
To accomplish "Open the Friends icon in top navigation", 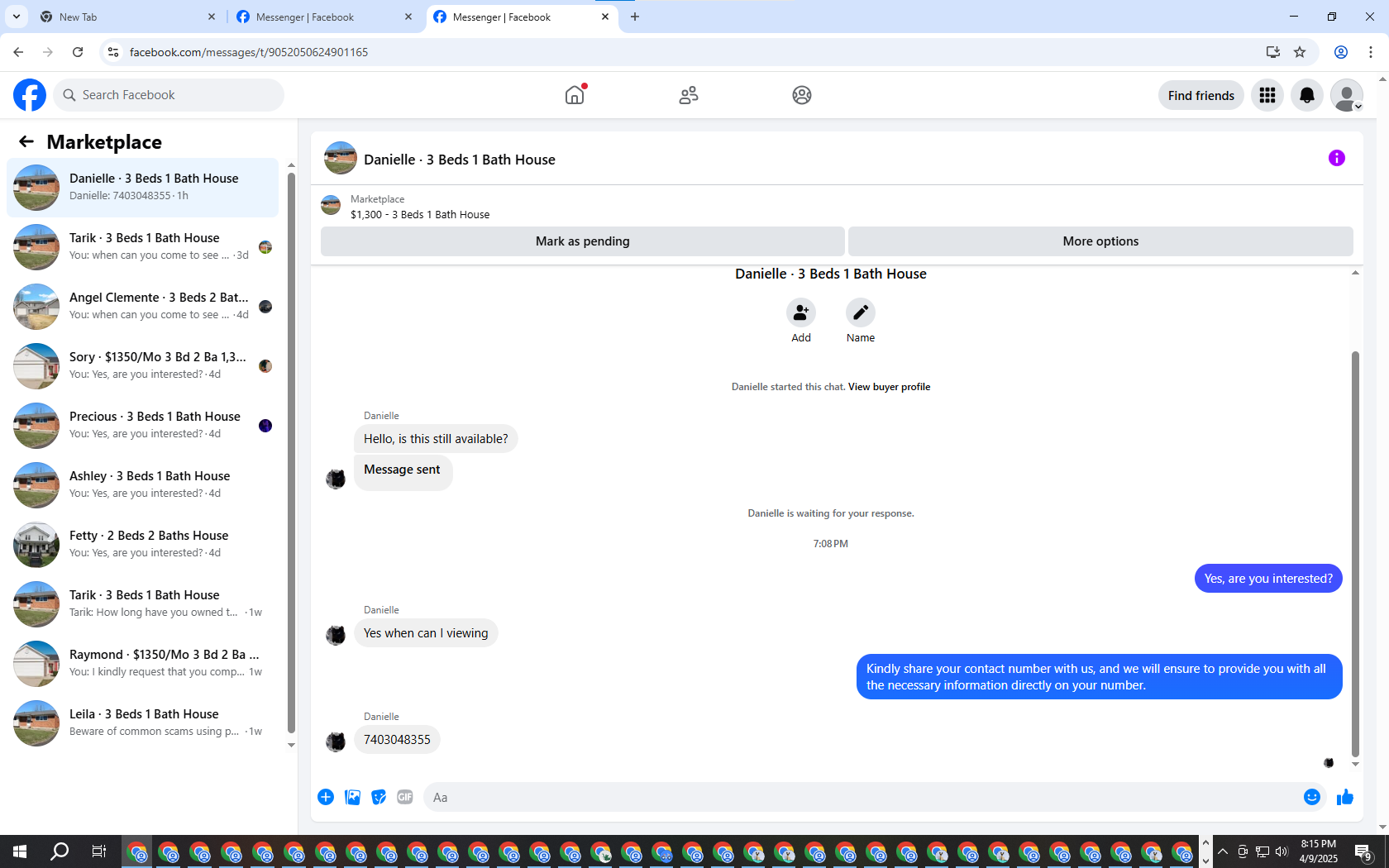I will tap(689, 95).
